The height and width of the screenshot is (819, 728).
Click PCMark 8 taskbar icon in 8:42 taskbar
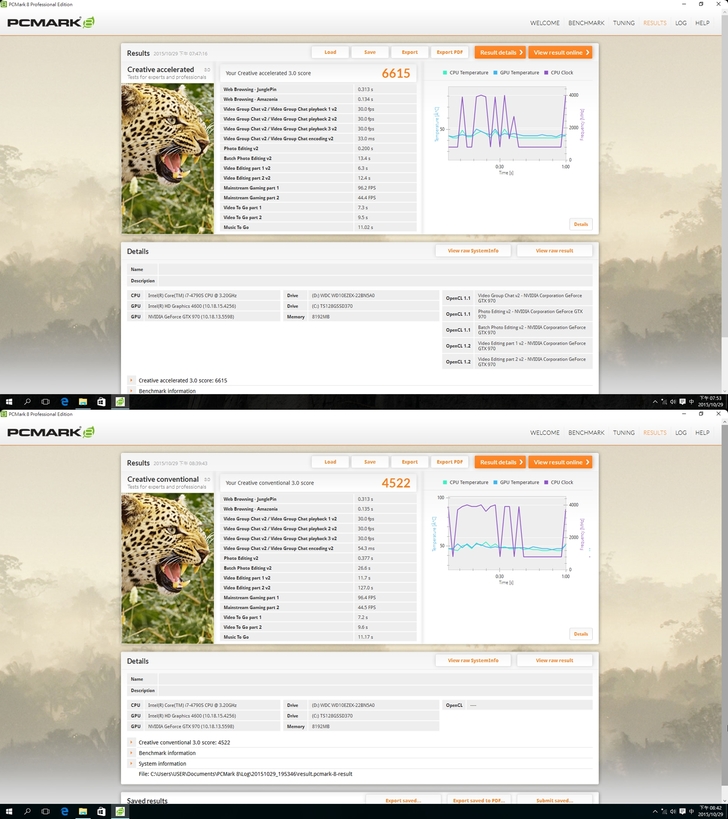[120, 813]
